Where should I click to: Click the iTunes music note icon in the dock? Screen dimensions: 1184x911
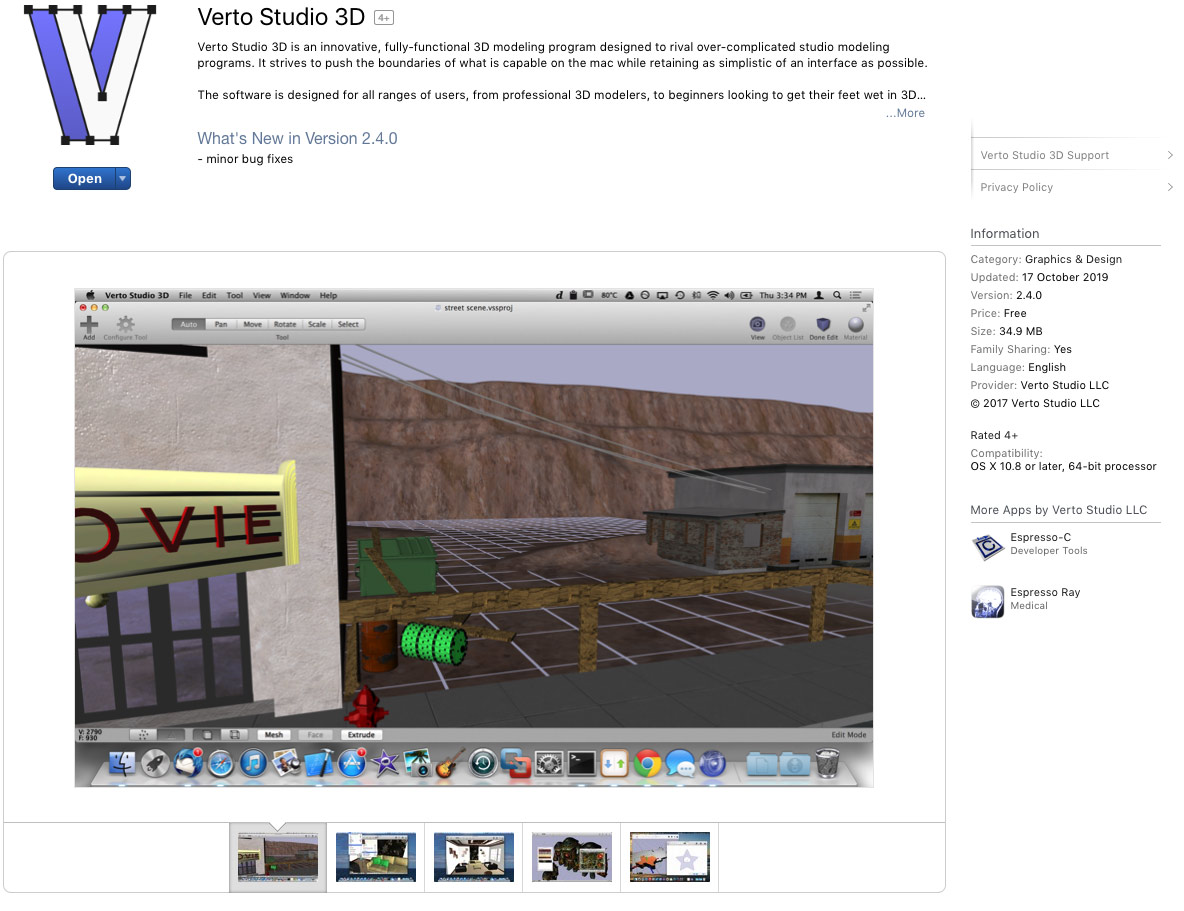254,764
